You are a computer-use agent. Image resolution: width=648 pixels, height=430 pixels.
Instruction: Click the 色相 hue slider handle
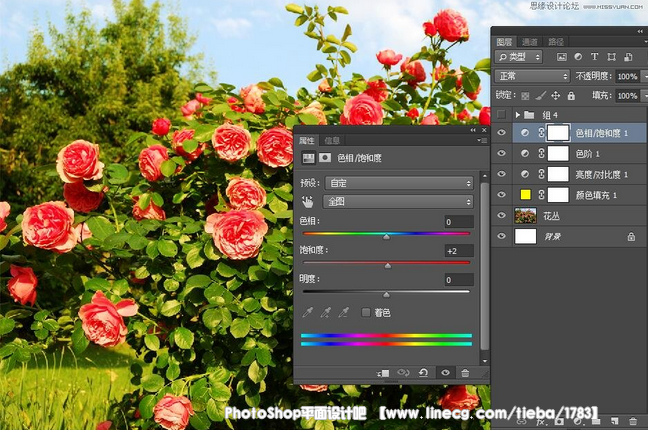coord(386,237)
